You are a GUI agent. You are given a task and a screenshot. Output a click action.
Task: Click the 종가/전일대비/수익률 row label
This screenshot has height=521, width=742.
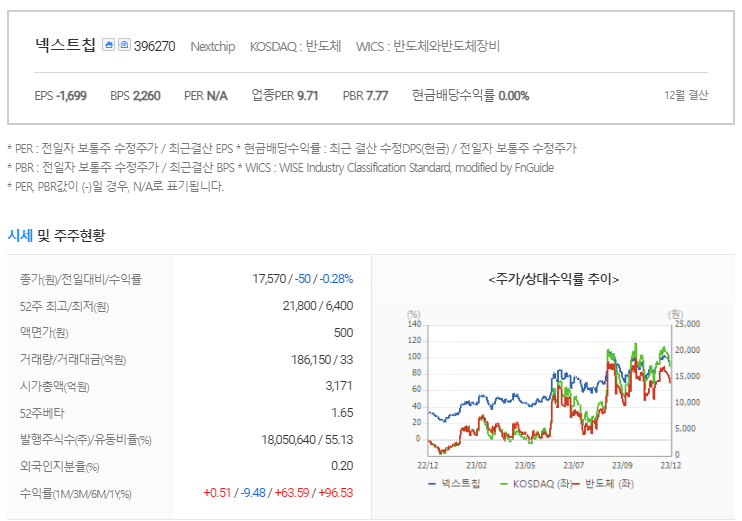click(80, 280)
